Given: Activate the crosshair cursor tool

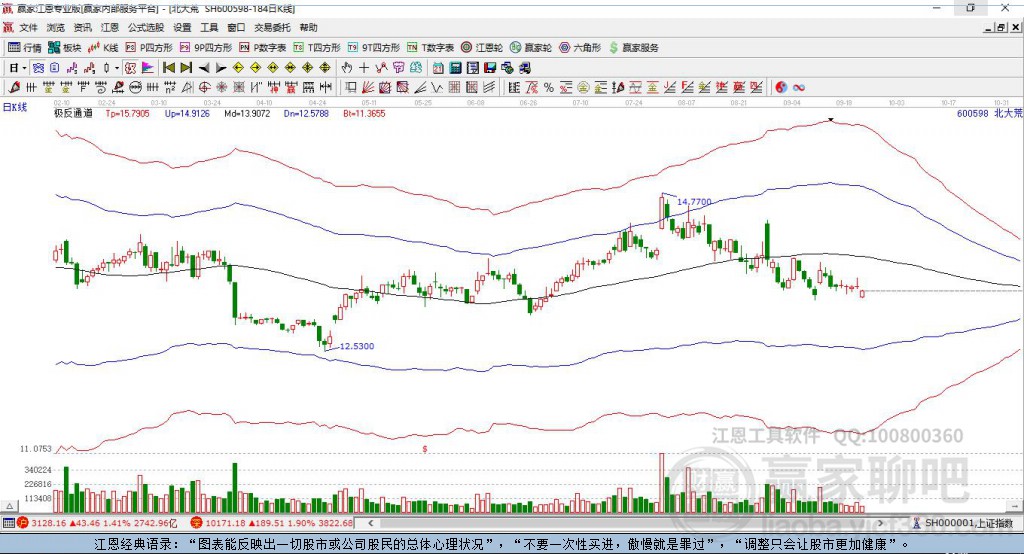Looking at the screenshot, I should click(x=364, y=68).
